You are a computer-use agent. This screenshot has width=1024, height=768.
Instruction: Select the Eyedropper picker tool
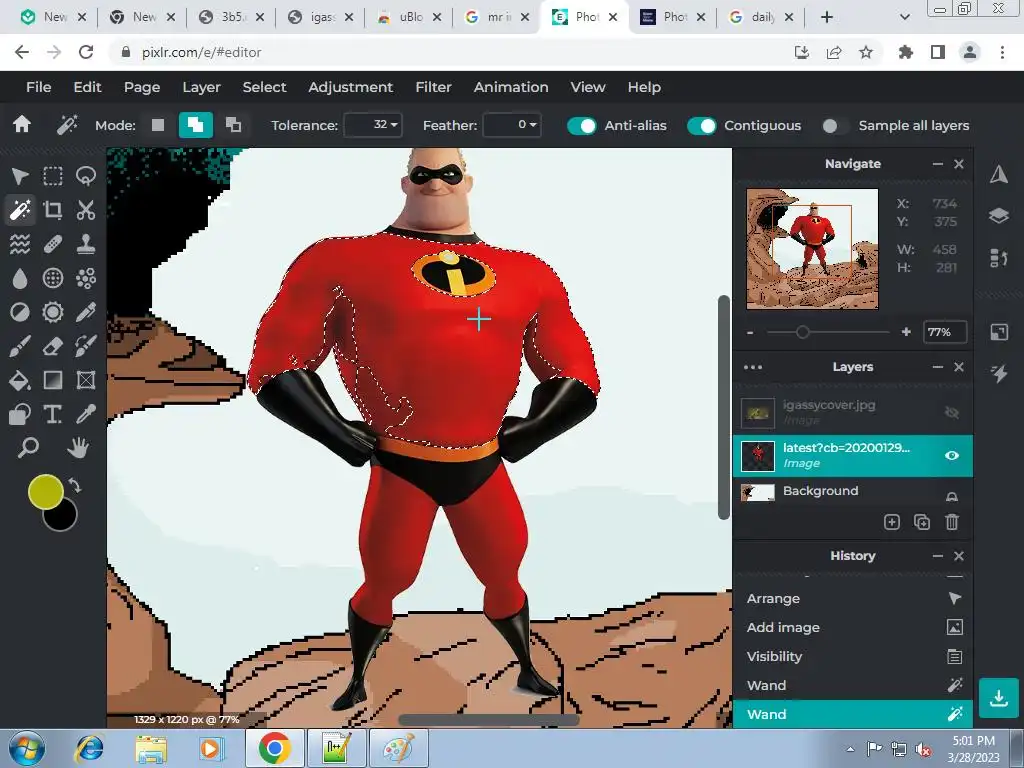click(86, 414)
